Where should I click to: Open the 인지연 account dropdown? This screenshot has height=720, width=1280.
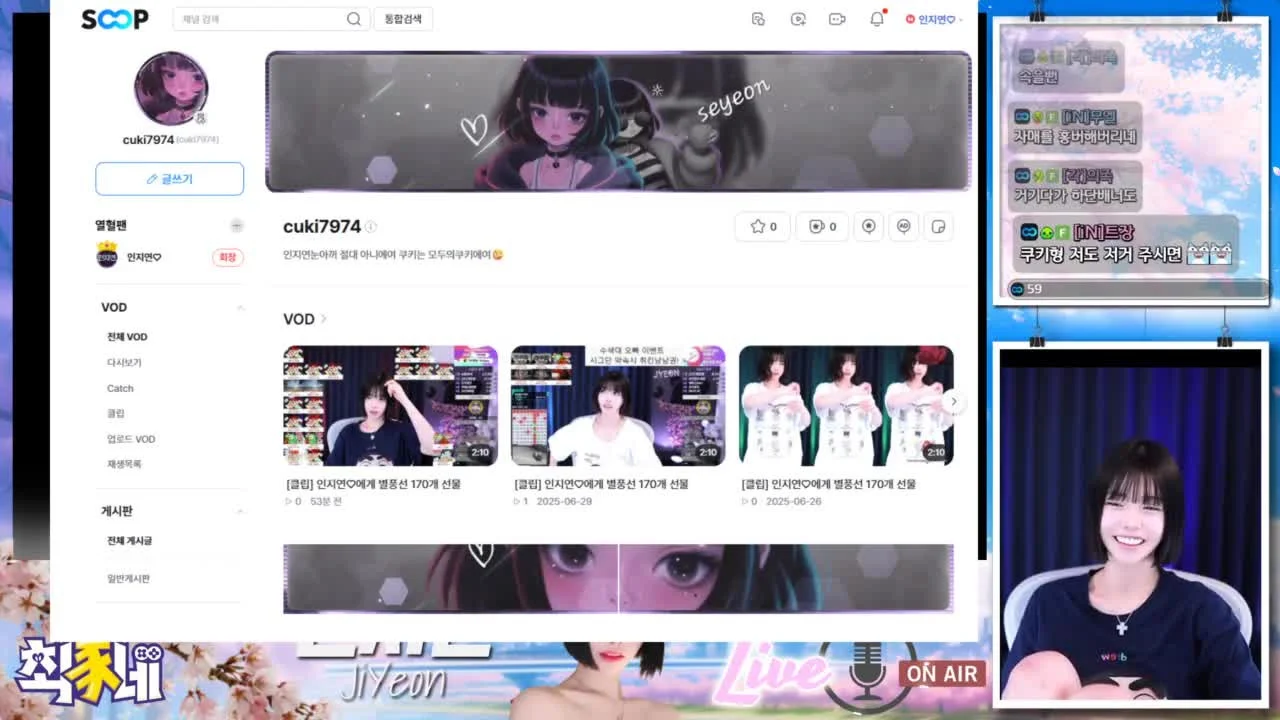coord(934,19)
